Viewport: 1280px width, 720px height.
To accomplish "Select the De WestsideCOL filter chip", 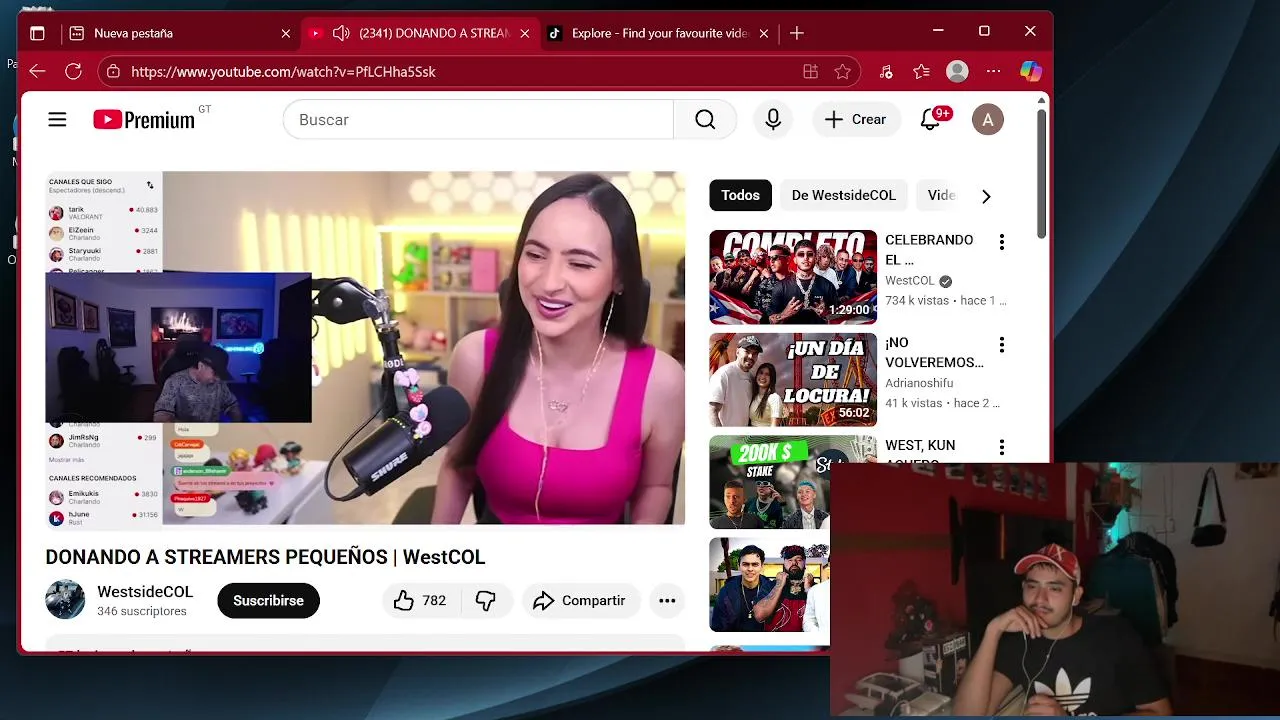I will pos(844,195).
